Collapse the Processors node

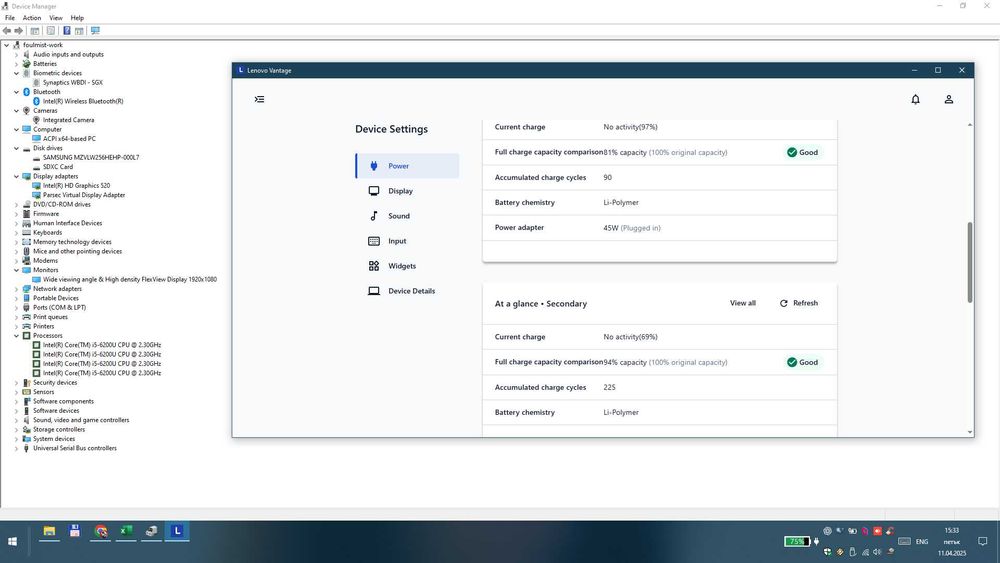pyautogui.click(x=17, y=336)
